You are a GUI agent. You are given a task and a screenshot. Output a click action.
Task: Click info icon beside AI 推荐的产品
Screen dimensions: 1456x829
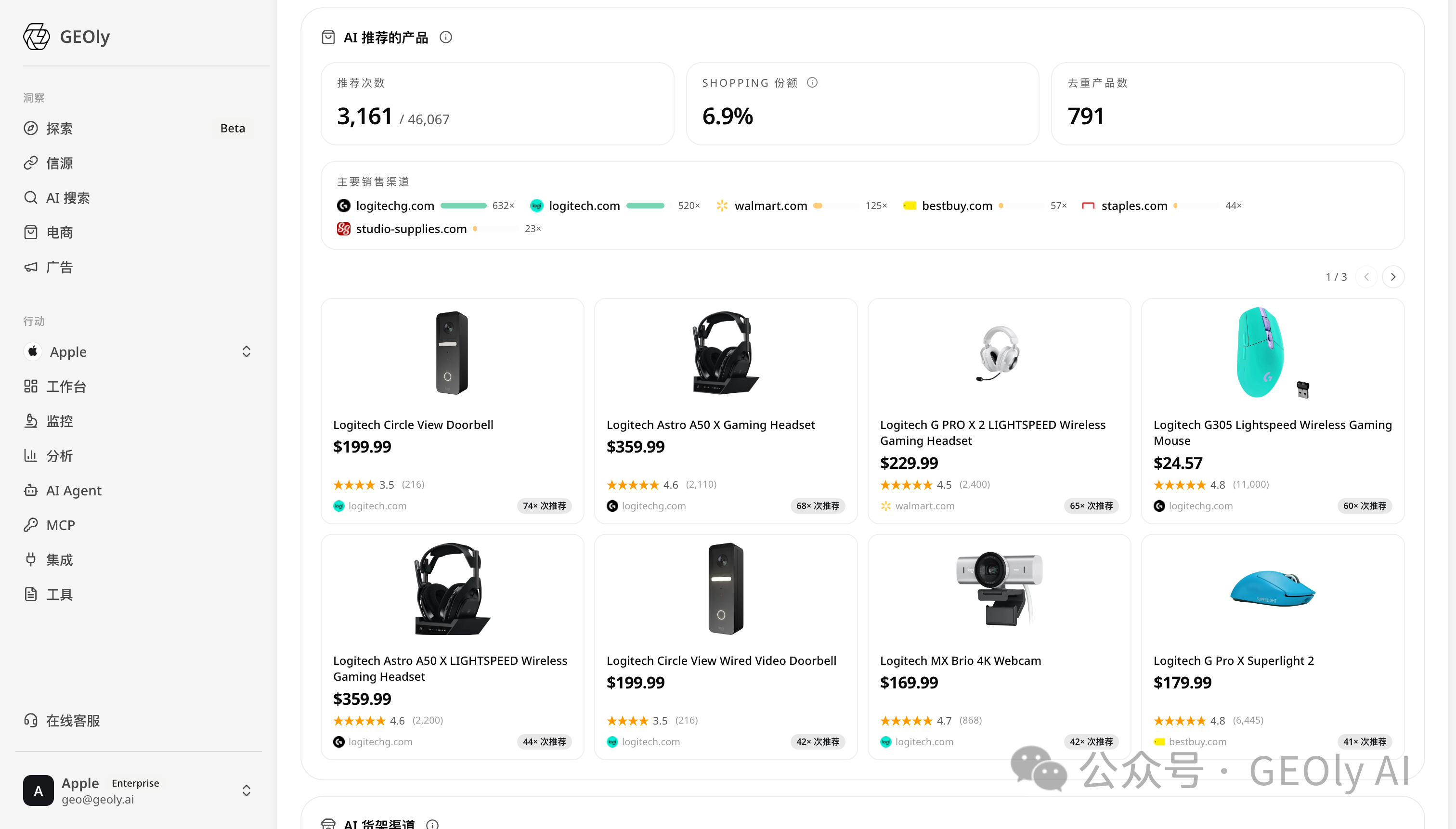pos(446,37)
